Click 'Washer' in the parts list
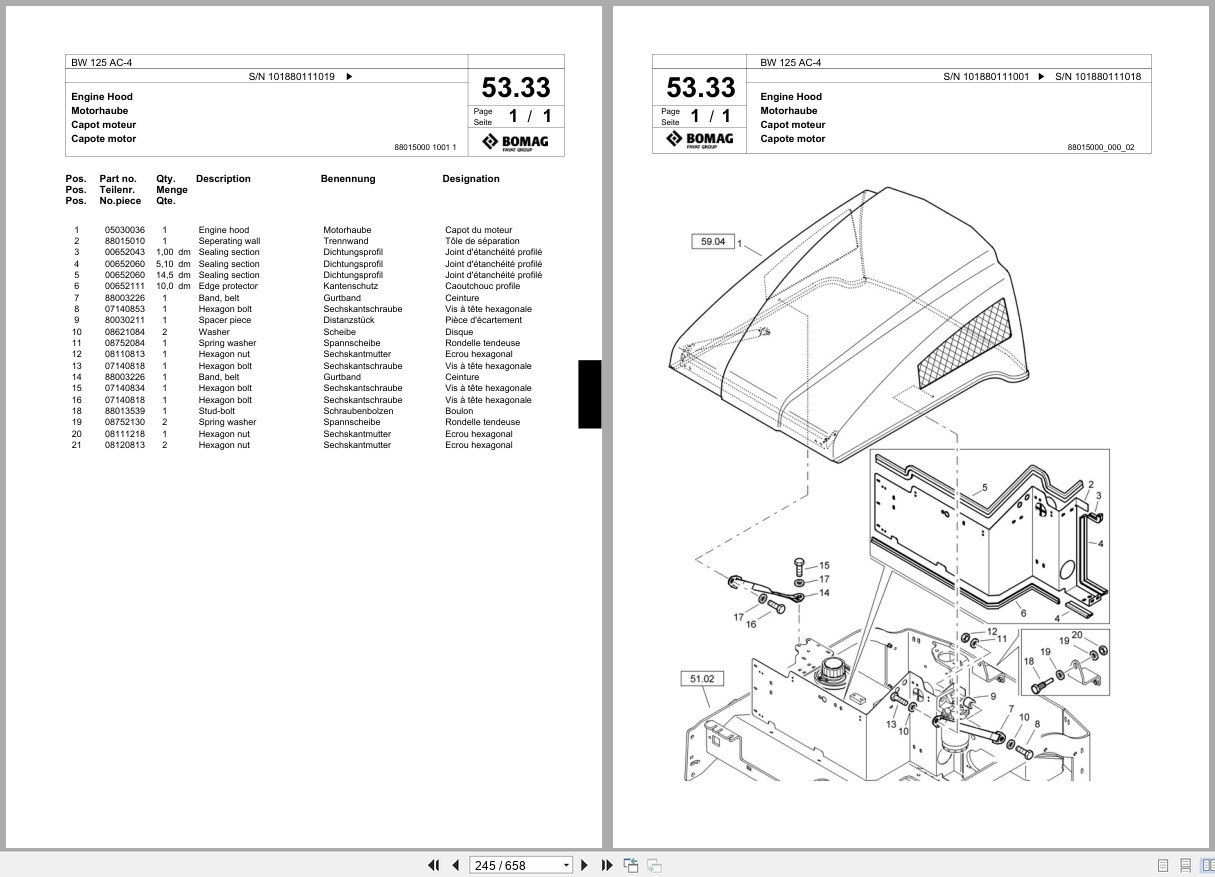 (x=214, y=332)
